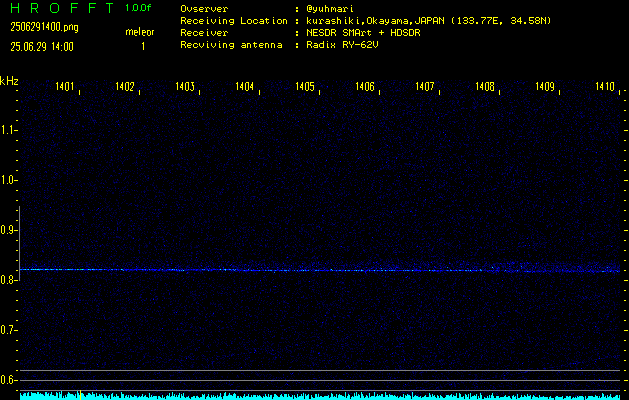Click the meteor label
Viewport: 629px width, 400px height.
[140, 32]
